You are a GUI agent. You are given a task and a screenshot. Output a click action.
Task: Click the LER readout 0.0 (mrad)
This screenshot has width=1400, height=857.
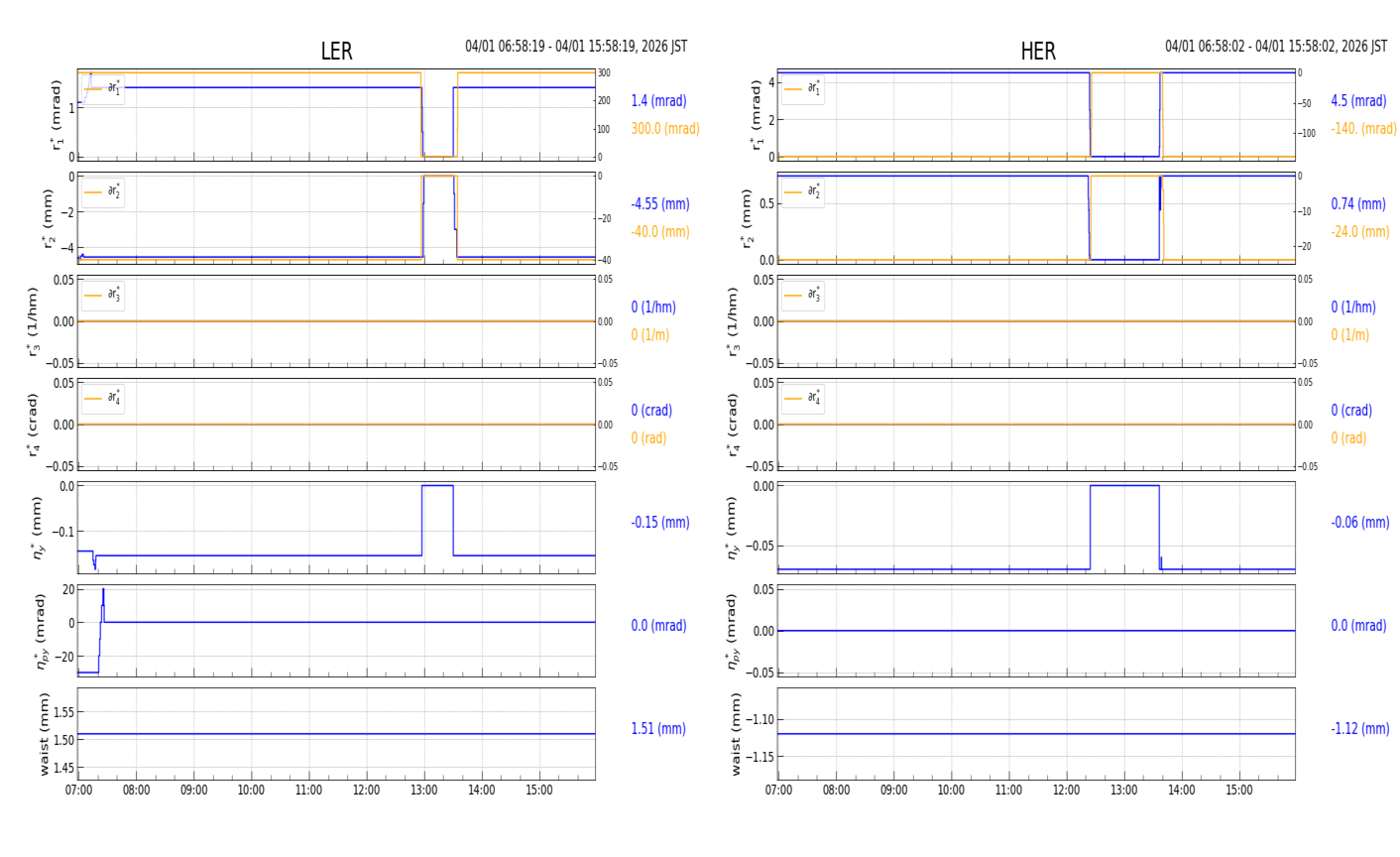658,626
